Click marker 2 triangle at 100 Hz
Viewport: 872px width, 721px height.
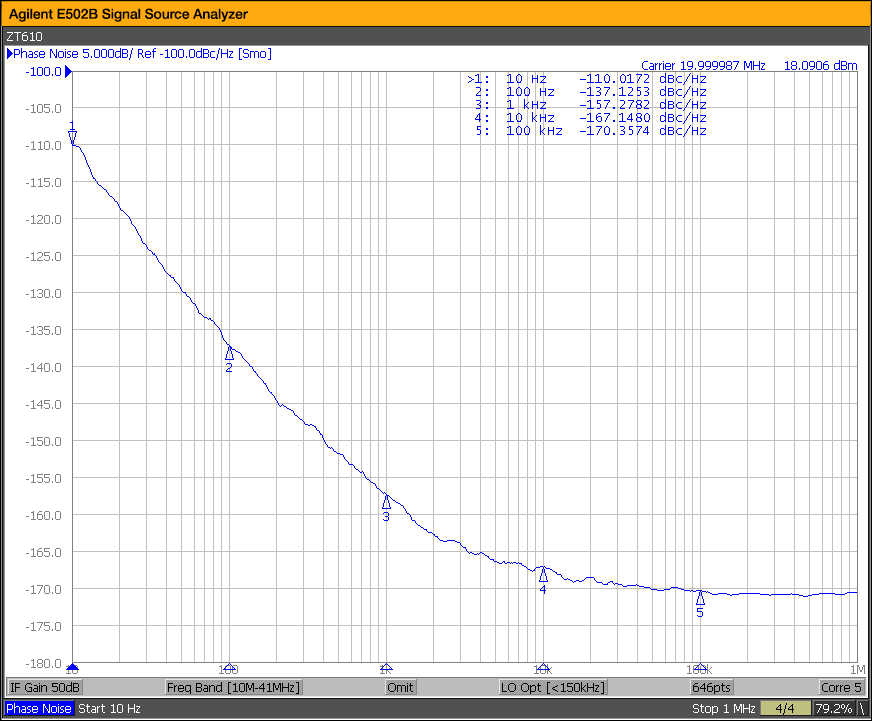229,353
